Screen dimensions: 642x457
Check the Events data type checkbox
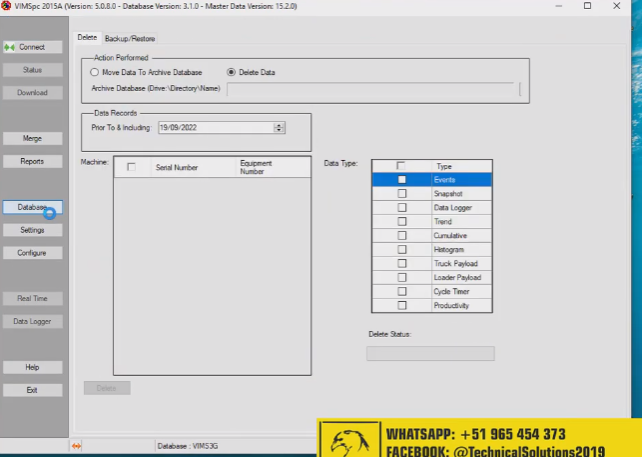coord(402,180)
